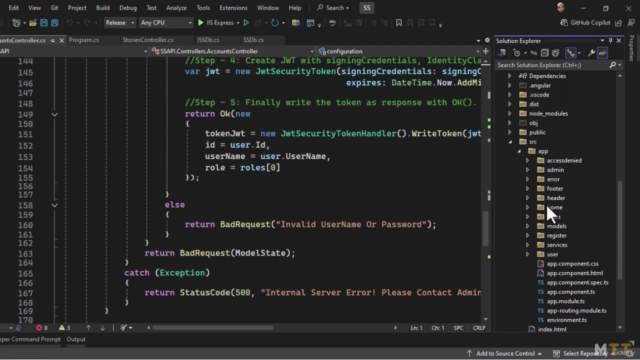This screenshot has width=640, height=360.
Task: Switch to the ISSDb.cs tab
Action: [208, 40]
